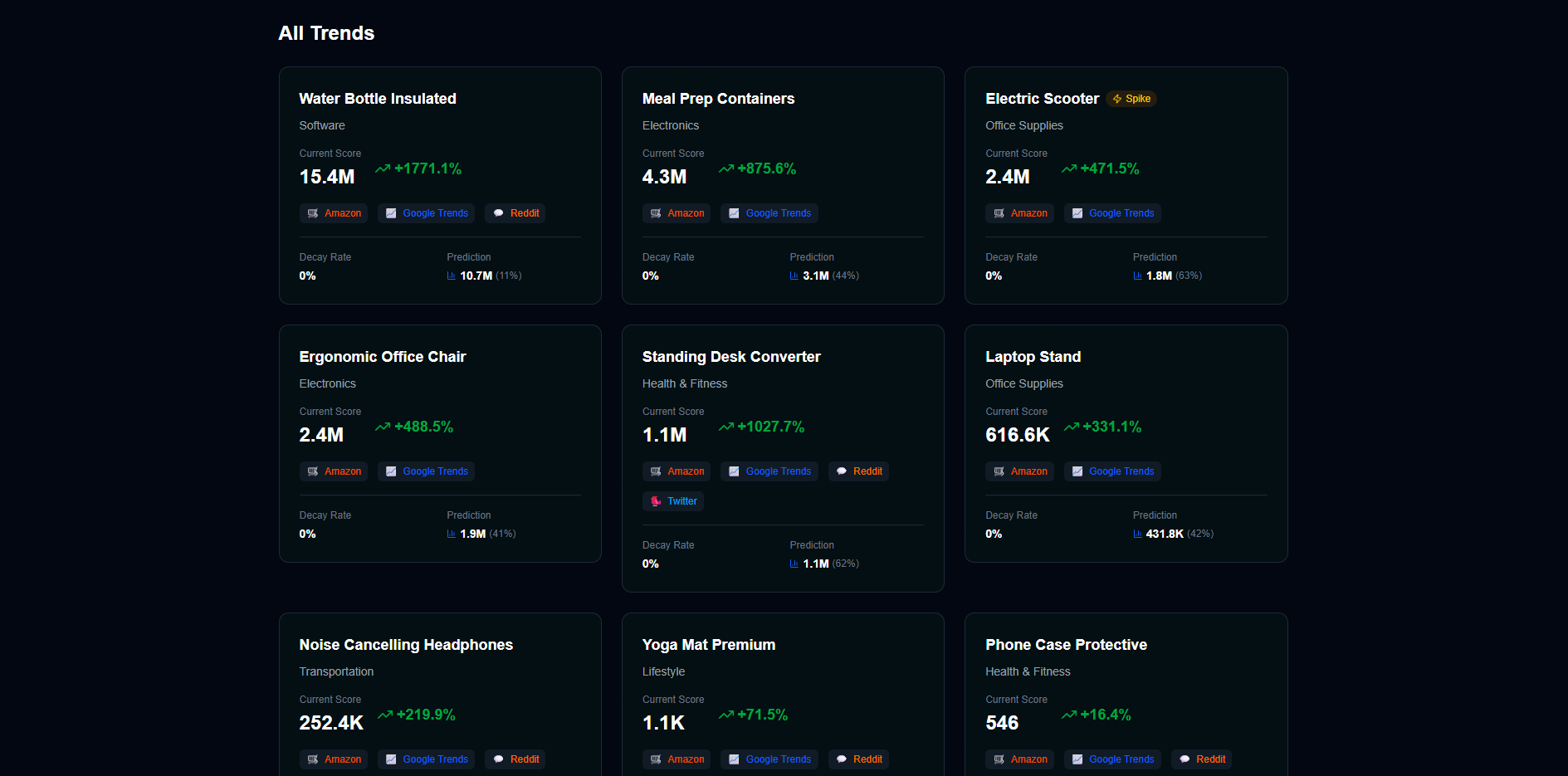The image size is (1568, 776).
Task: Click Twitter tag on Standing Desk Converter card
Action: [673, 501]
